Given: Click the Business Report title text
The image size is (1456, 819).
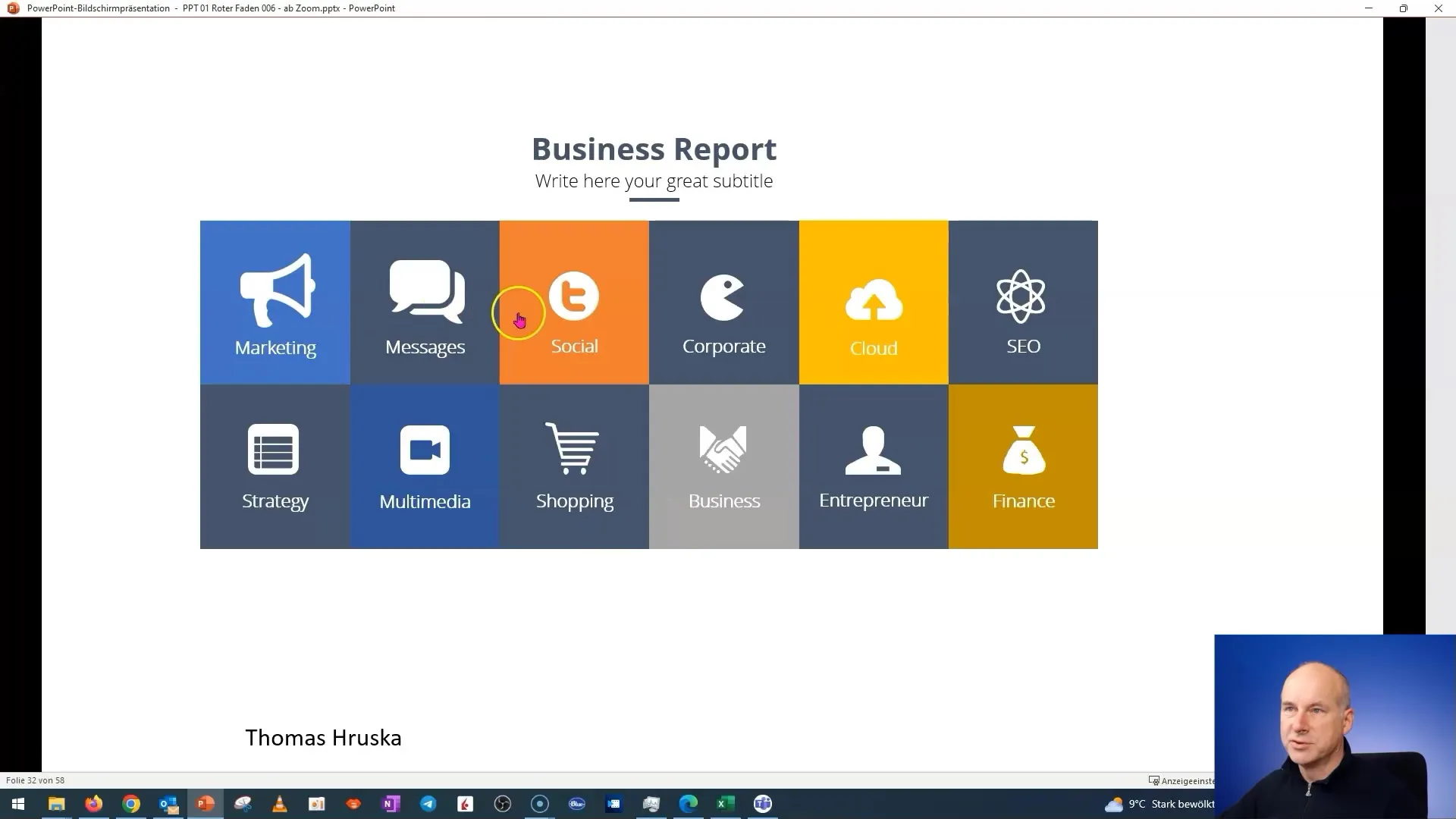Looking at the screenshot, I should [x=653, y=148].
